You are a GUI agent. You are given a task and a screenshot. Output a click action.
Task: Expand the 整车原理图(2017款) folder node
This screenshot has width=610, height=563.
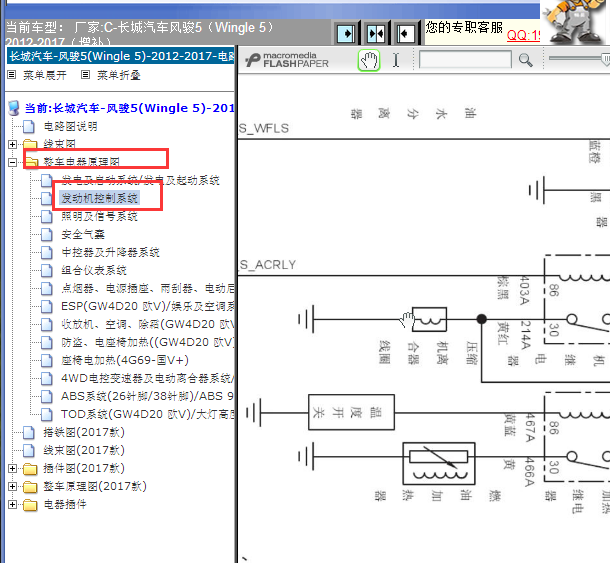[x=12, y=486]
